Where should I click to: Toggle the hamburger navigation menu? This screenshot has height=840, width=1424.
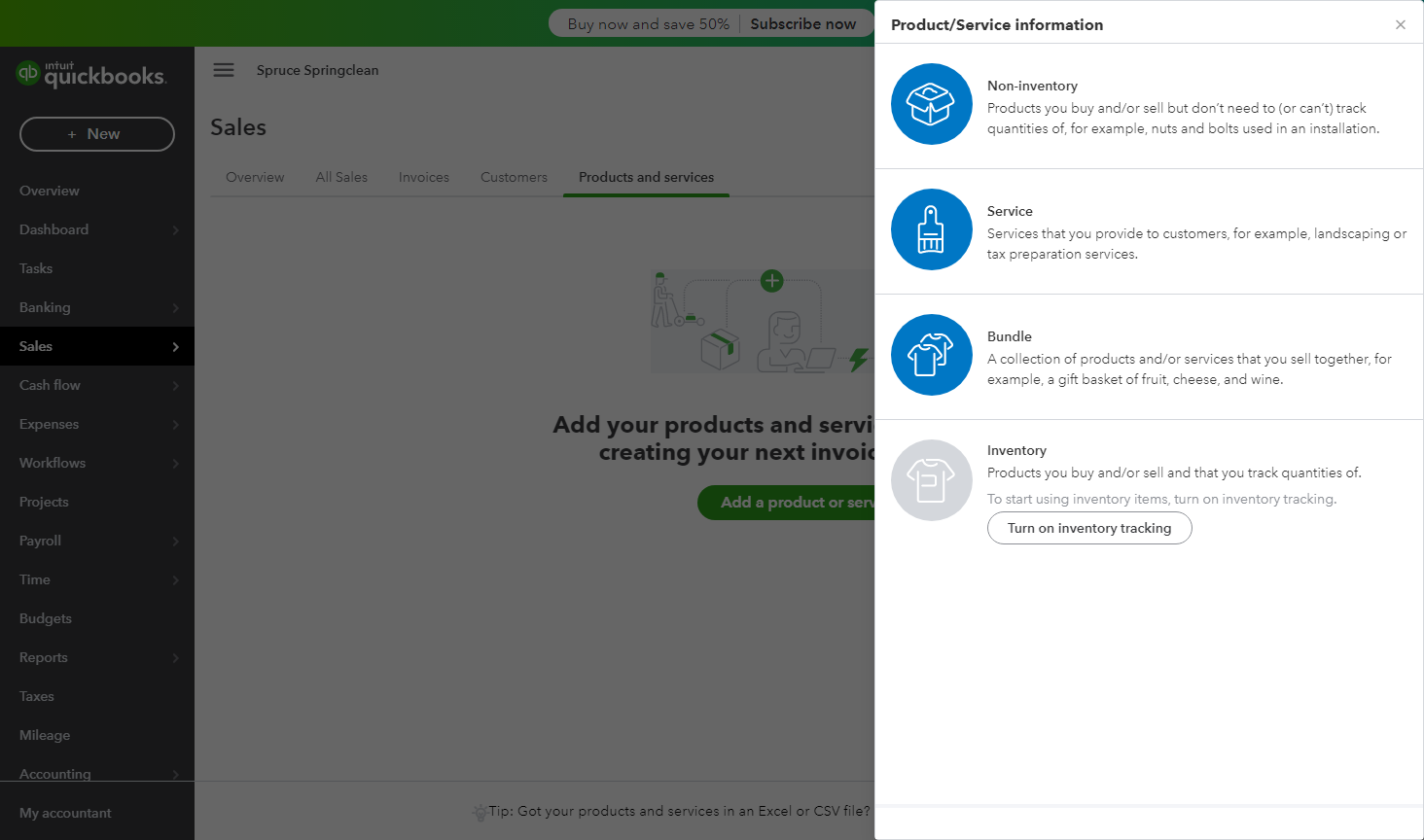[x=224, y=70]
